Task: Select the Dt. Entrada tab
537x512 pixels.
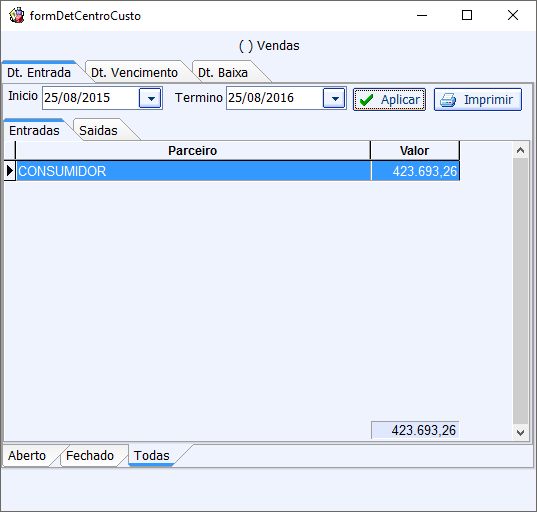Action: point(39,72)
